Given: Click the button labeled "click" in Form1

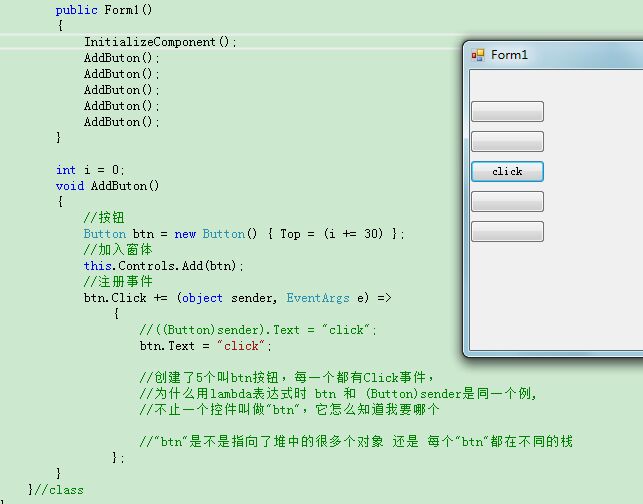Looking at the screenshot, I should (507, 171).
